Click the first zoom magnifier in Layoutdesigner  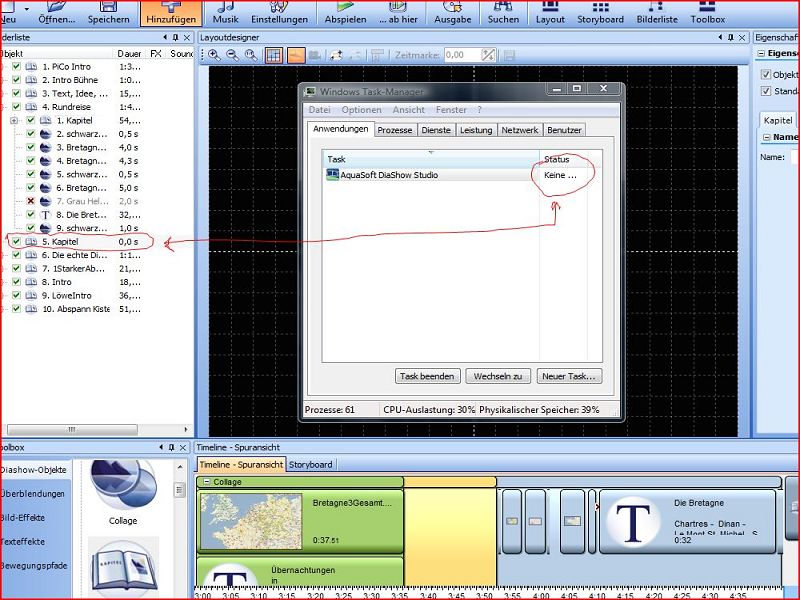[214, 55]
